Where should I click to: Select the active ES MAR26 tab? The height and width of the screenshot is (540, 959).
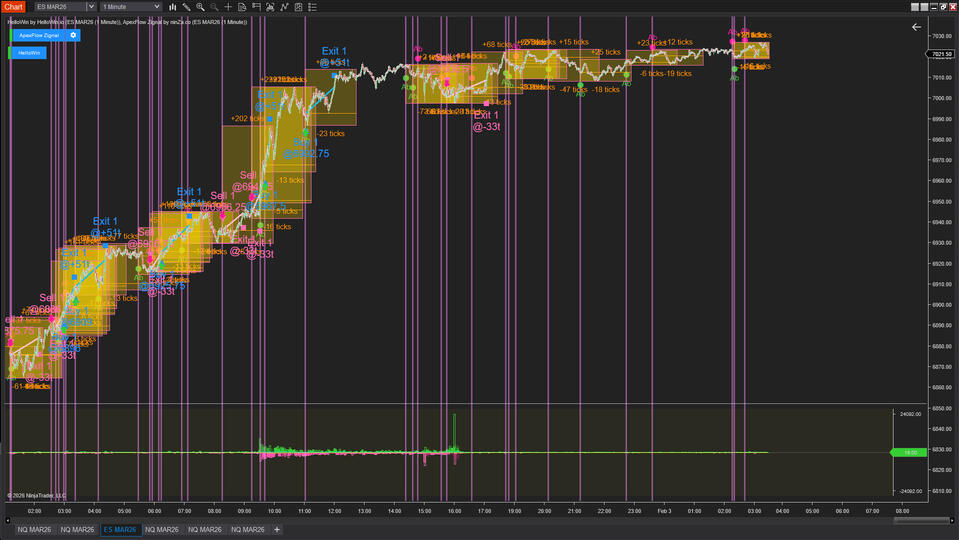click(x=119, y=529)
